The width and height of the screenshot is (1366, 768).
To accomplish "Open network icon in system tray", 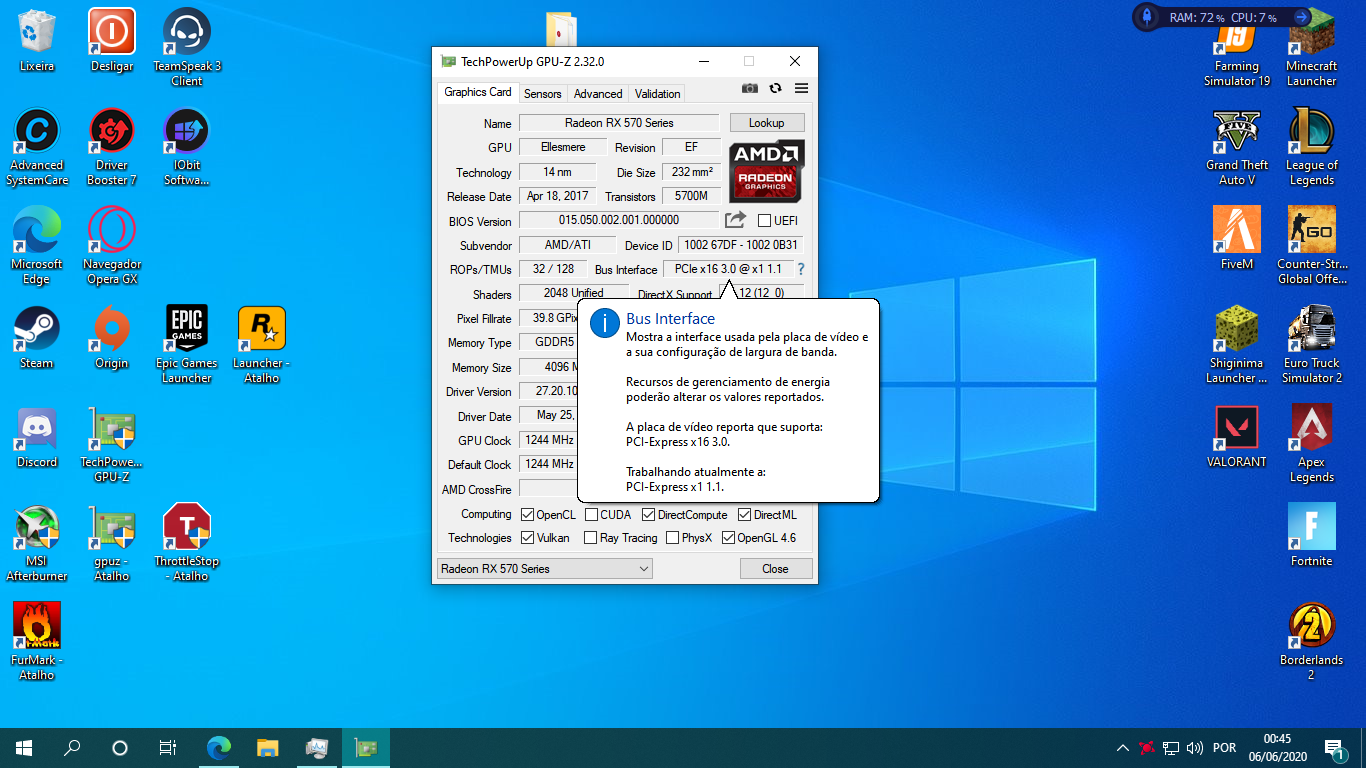I will (1171, 748).
